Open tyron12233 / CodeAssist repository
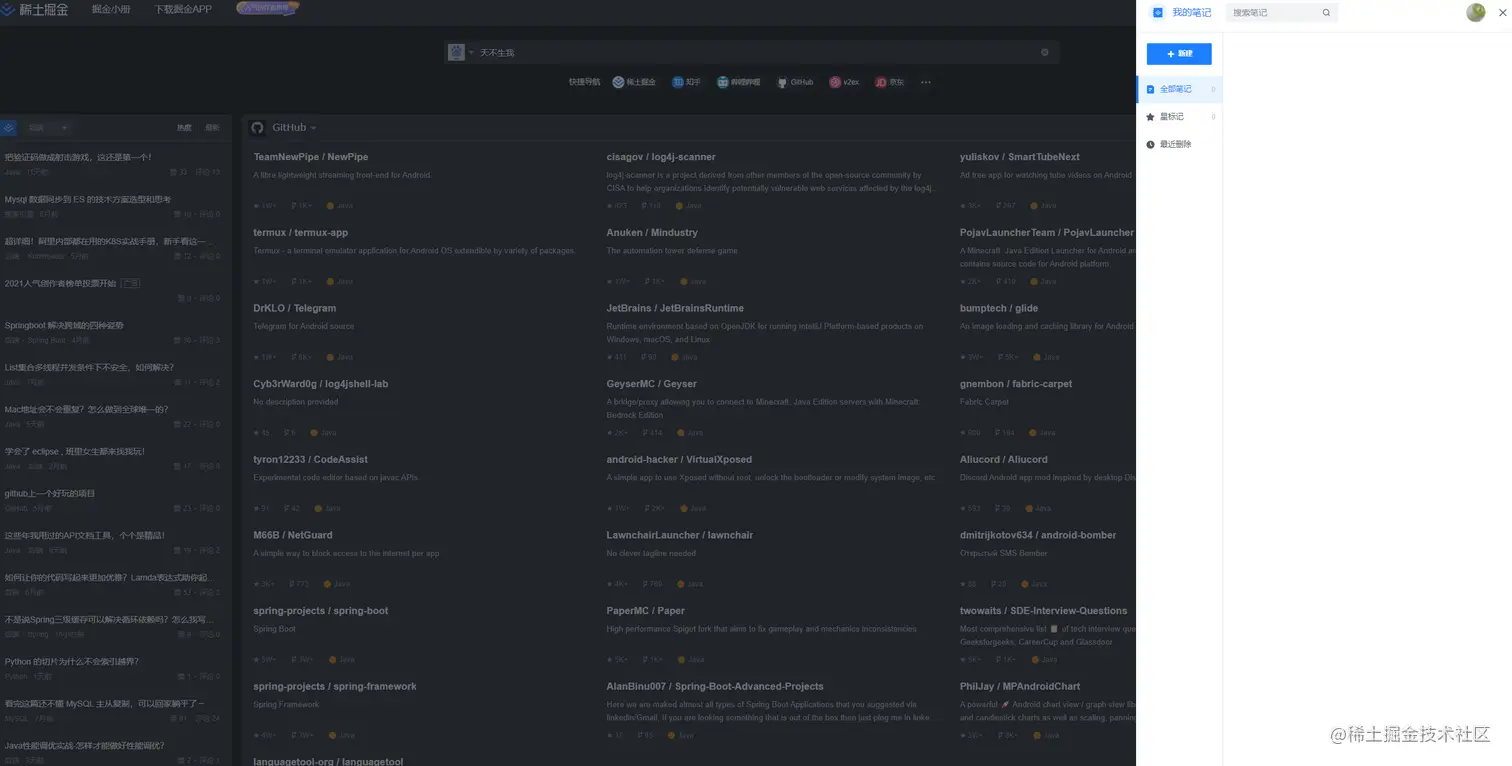Viewport: 1512px width, 766px height. [x=310, y=460]
